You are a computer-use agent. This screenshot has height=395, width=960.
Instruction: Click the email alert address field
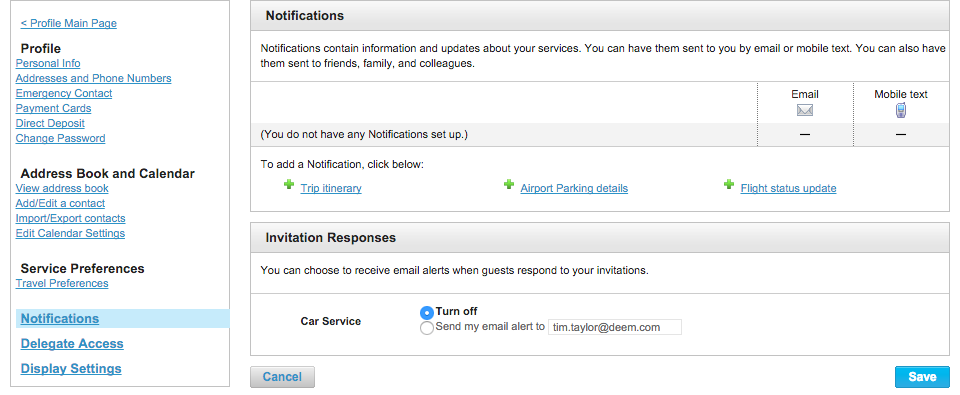pyautogui.click(x=615, y=327)
